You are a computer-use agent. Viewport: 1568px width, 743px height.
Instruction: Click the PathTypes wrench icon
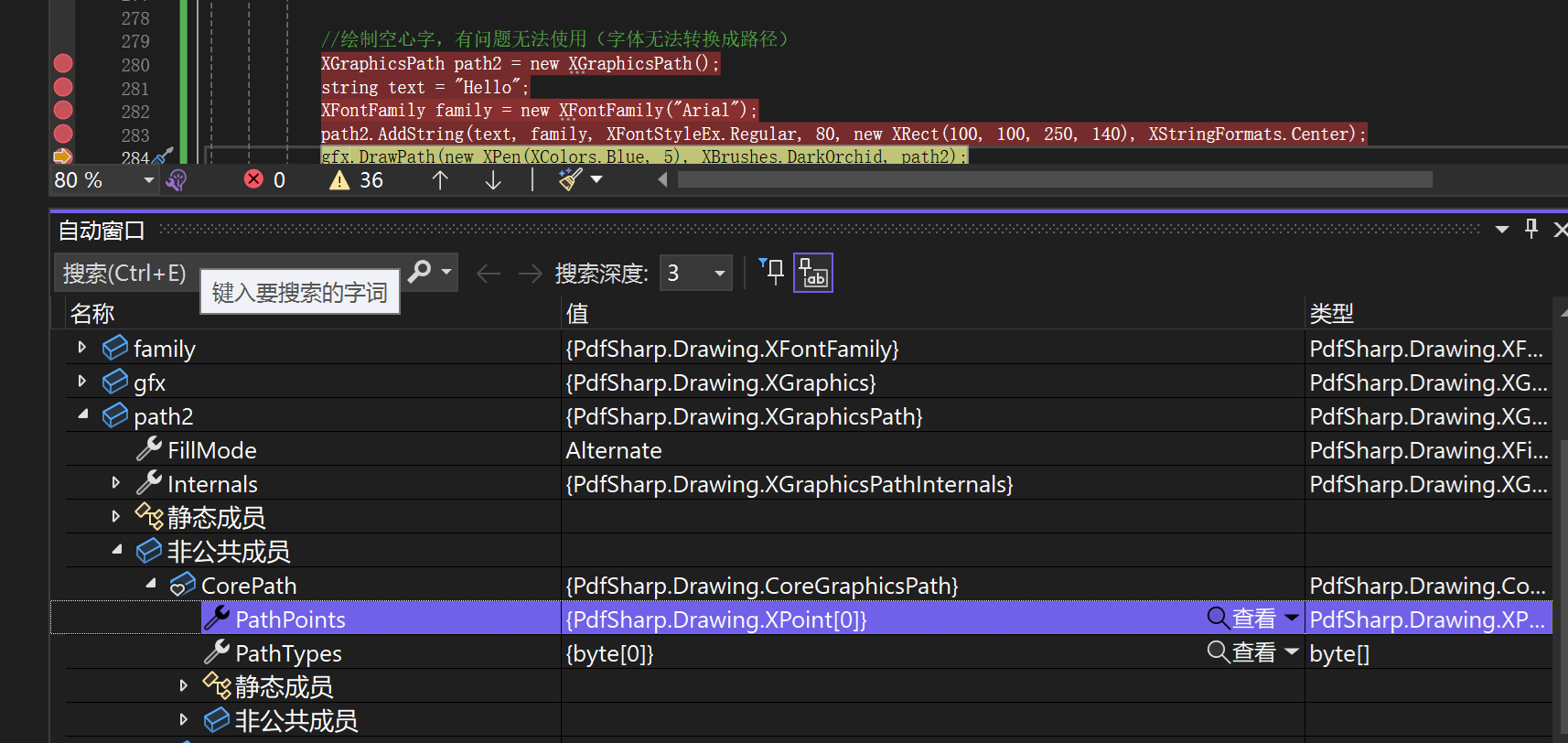click(x=217, y=651)
